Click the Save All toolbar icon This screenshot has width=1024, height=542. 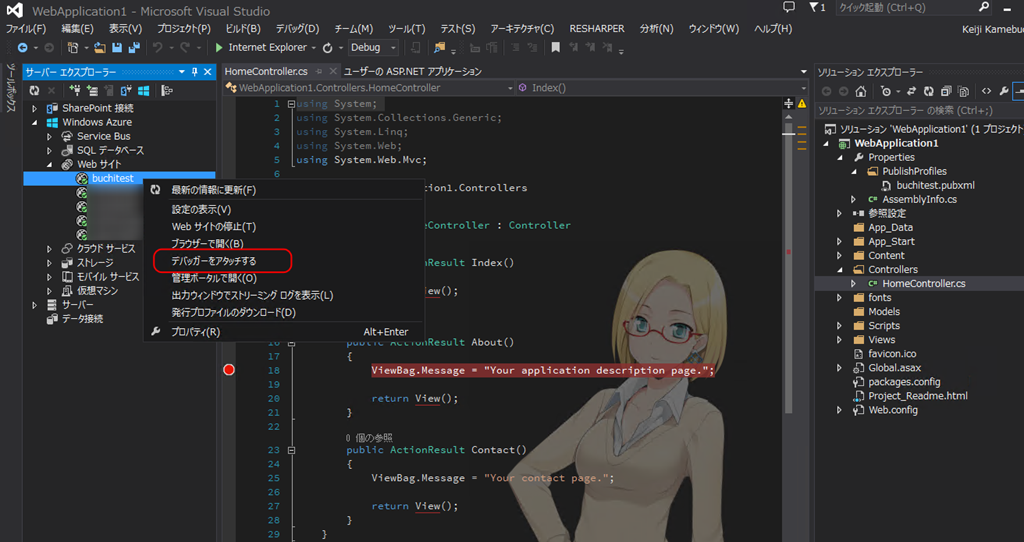click(132, 48)
